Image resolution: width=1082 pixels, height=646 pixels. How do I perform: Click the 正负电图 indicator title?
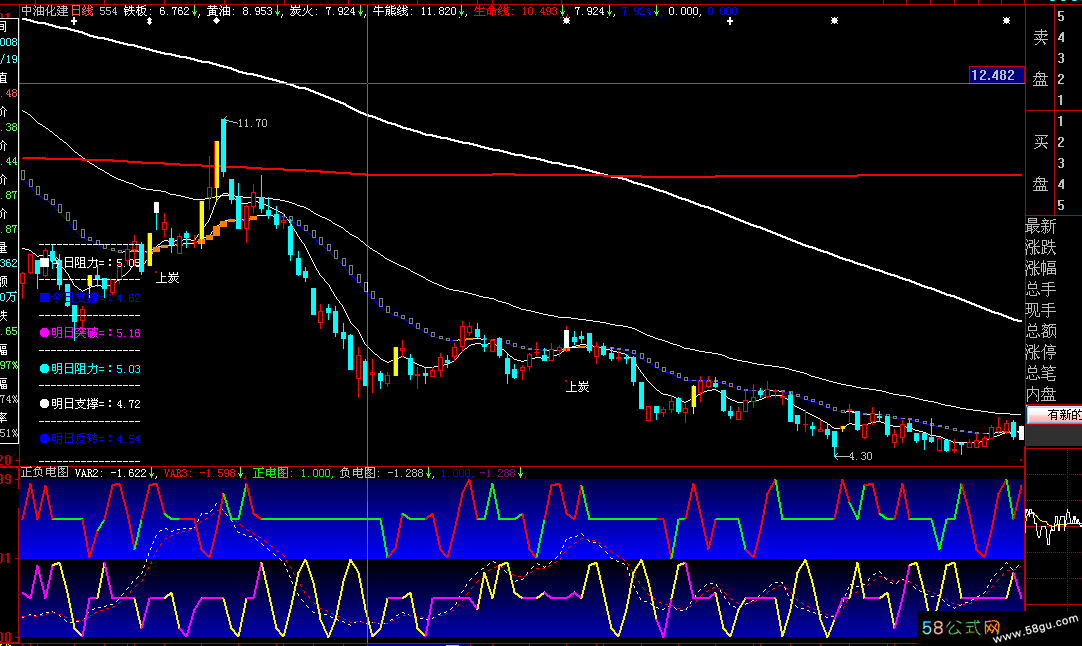44,472
